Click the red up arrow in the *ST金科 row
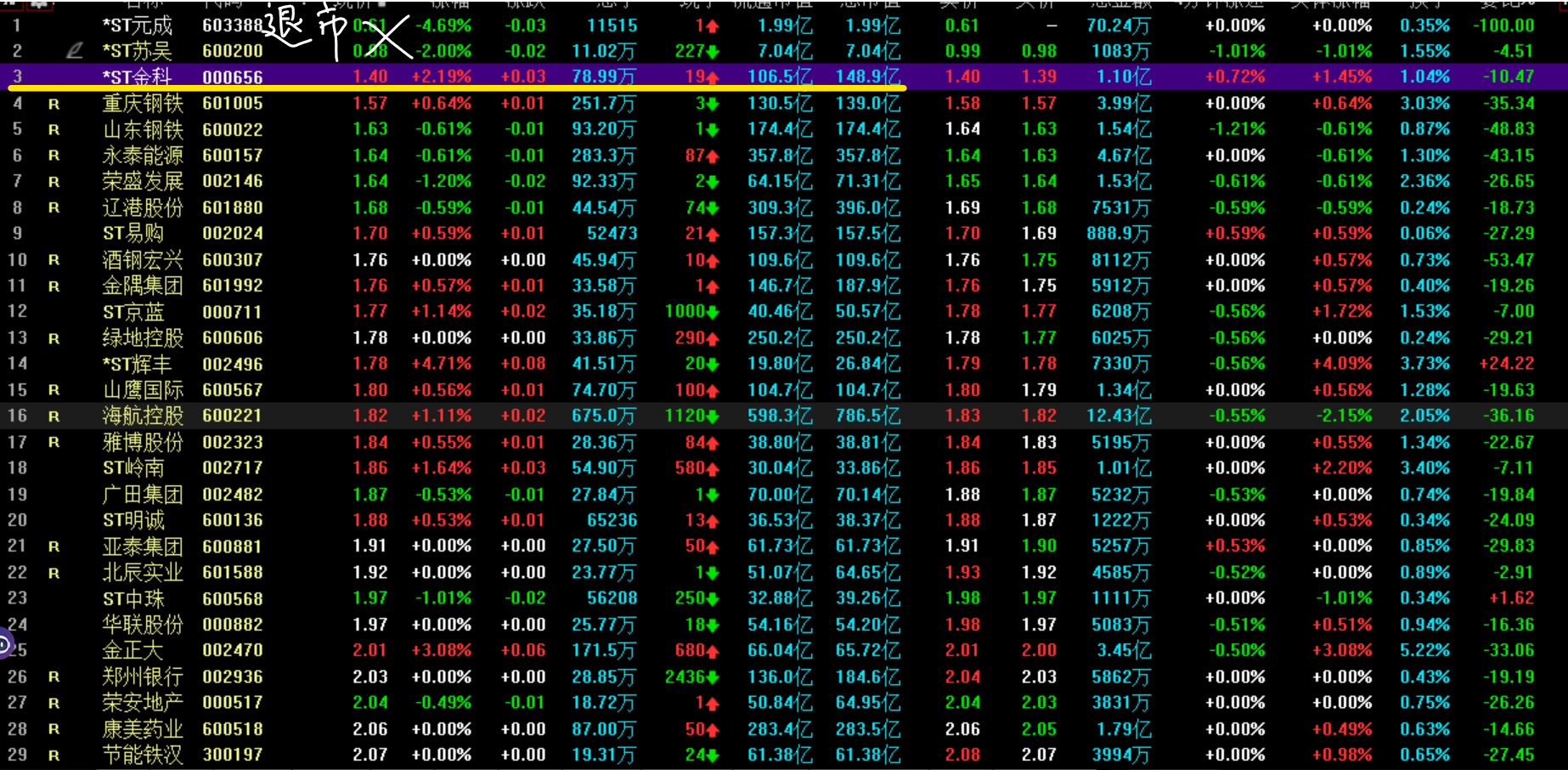Image resolution: width=1568 pixels, height=770 pixels. click(x=713, y=77)
